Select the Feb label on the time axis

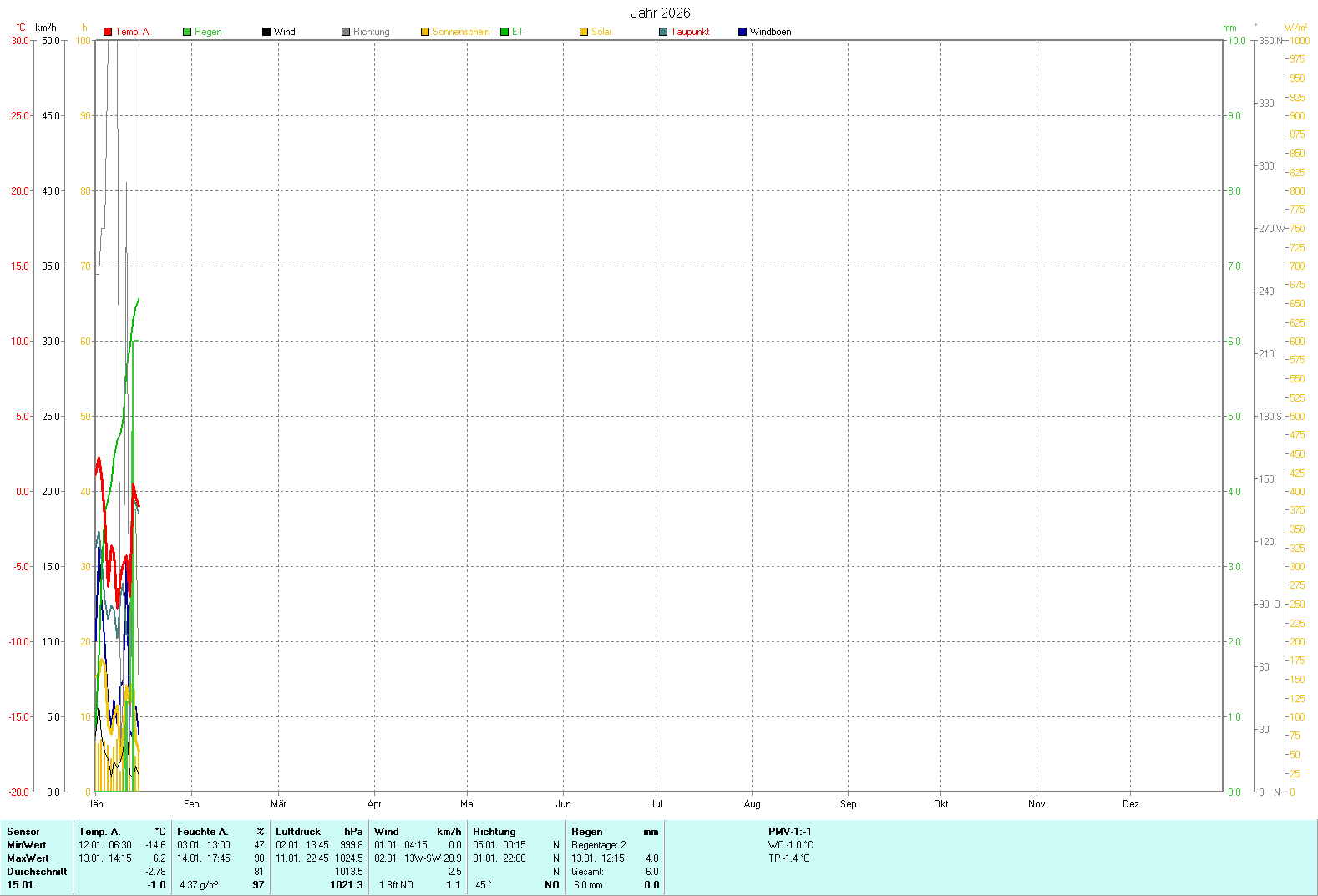(191, 804)
